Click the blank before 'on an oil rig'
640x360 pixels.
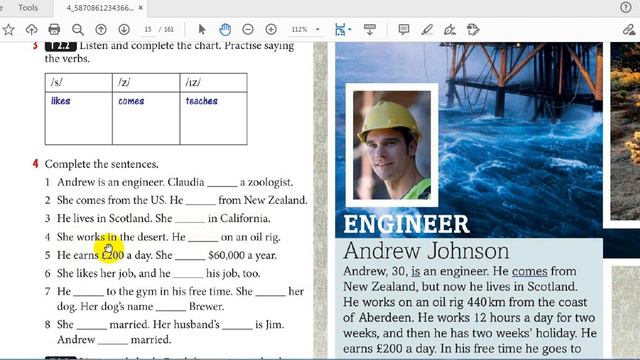203,239
